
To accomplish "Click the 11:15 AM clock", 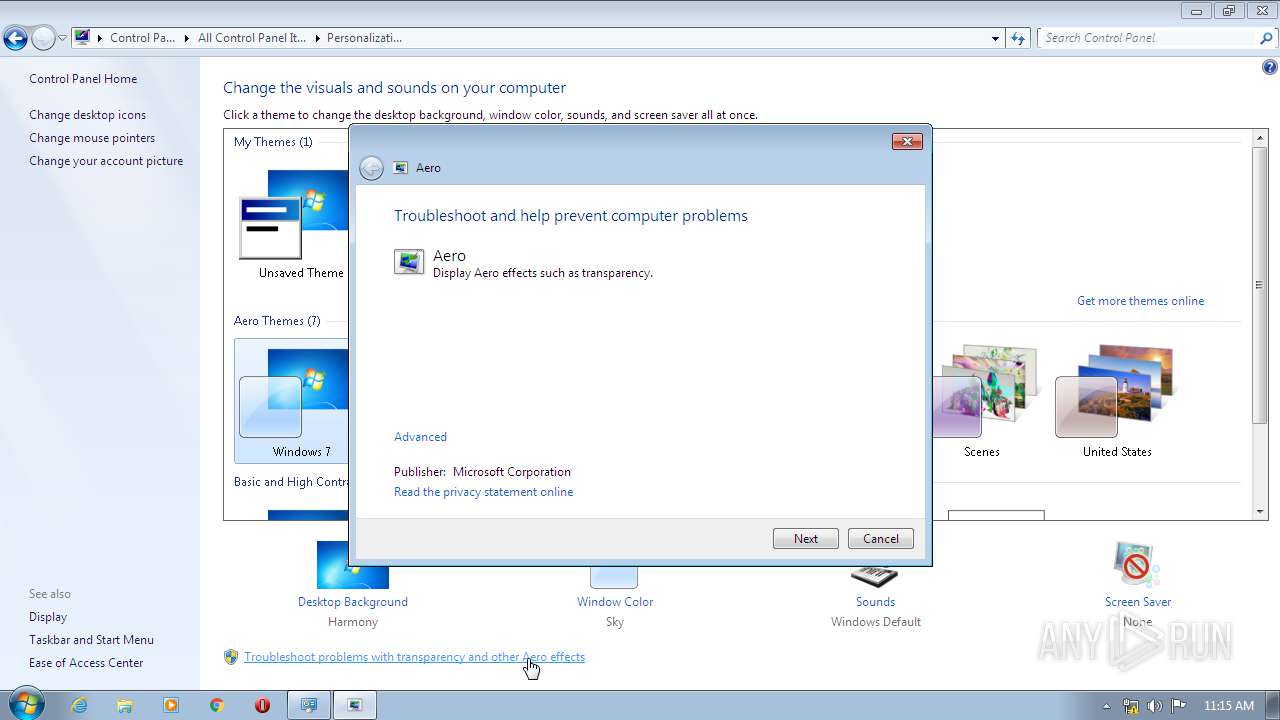I will coord(1229,706).
